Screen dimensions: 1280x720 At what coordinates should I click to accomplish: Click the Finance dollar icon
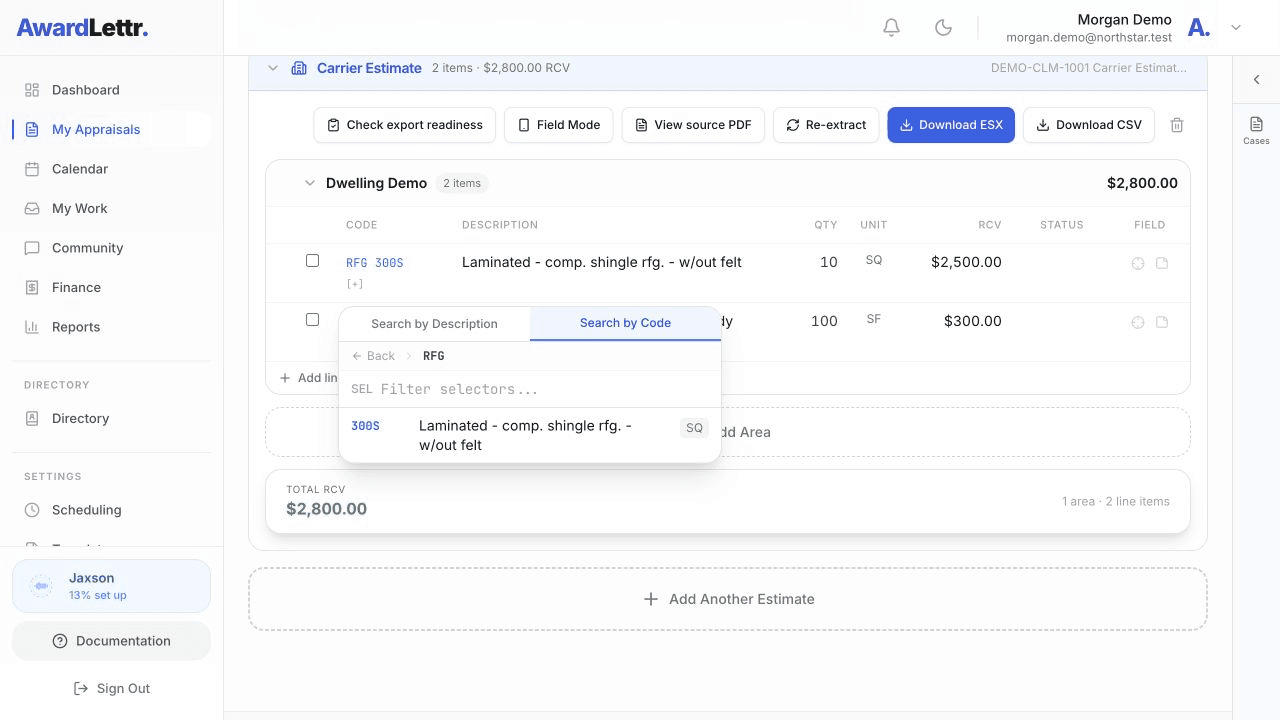(x=32, y=287)
